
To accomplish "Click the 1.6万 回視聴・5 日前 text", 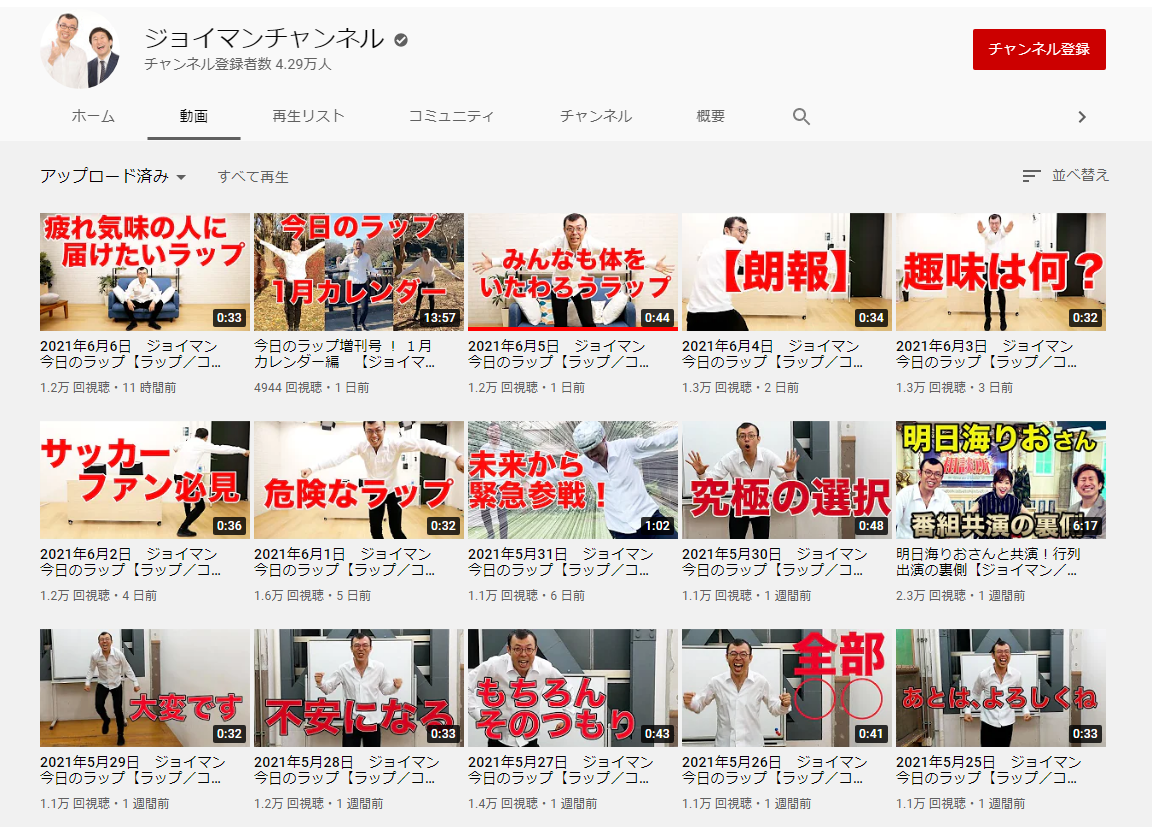I will point(312,595).
